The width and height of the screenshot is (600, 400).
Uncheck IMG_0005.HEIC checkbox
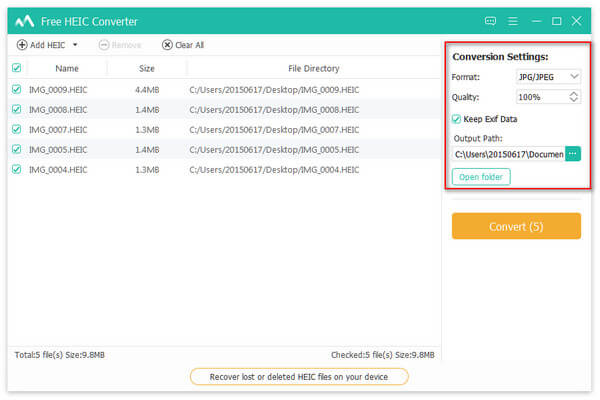(16, 149)
